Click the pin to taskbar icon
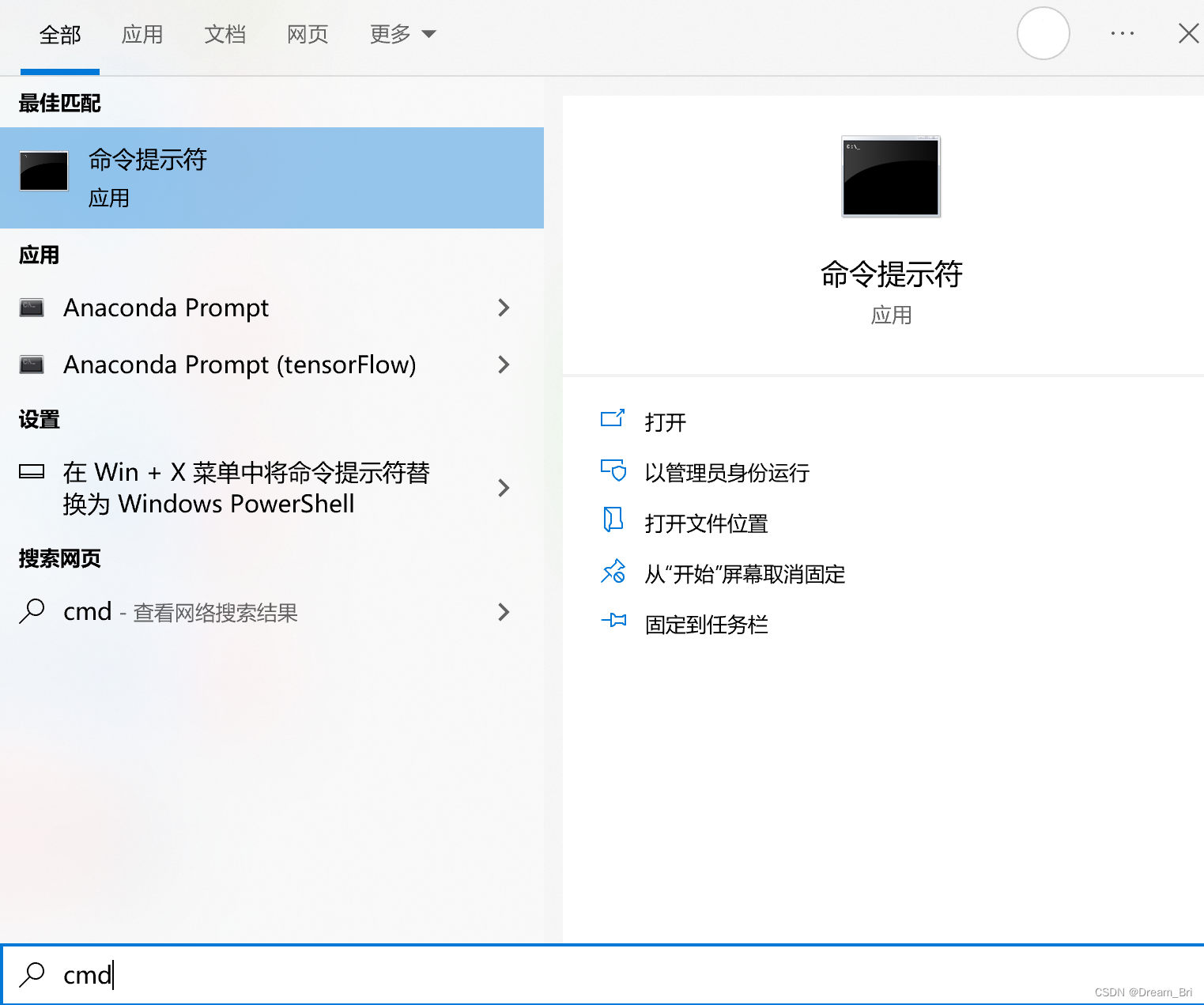Viewport: 1204px width, 1005px height. (613, 621)
